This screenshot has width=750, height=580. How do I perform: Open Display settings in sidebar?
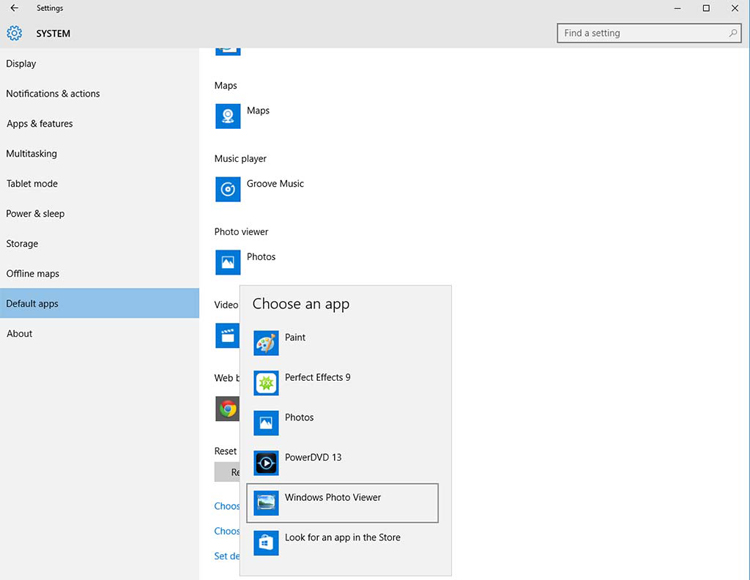(x=99, y=64)
